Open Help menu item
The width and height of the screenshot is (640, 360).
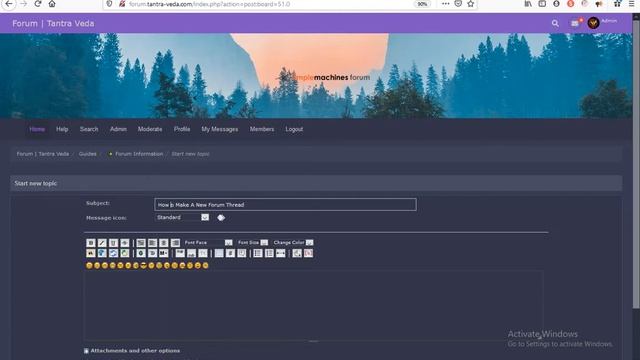[x=62, y=129]
